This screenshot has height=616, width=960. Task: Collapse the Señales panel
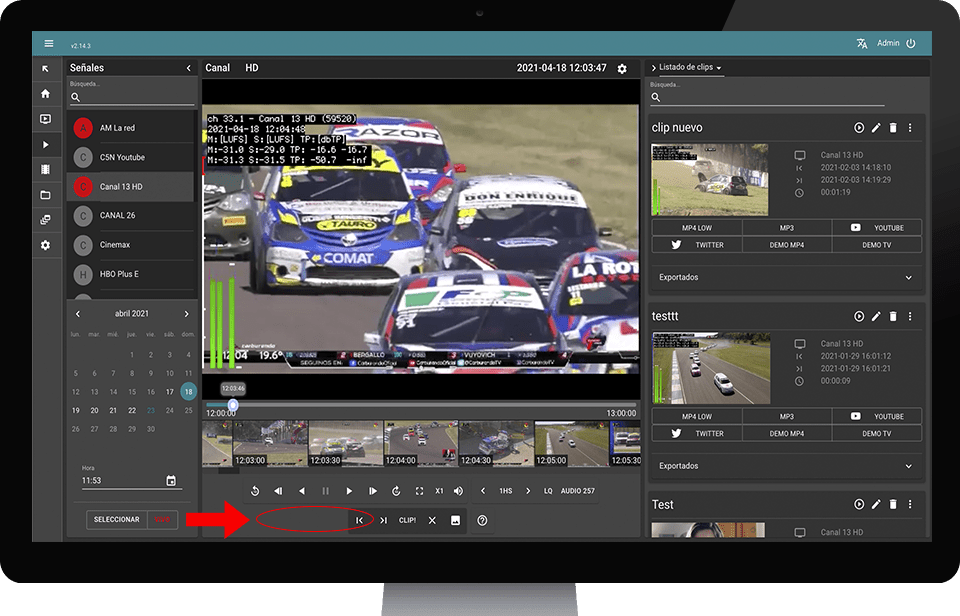pyautogui.click(x=189, y=69)
